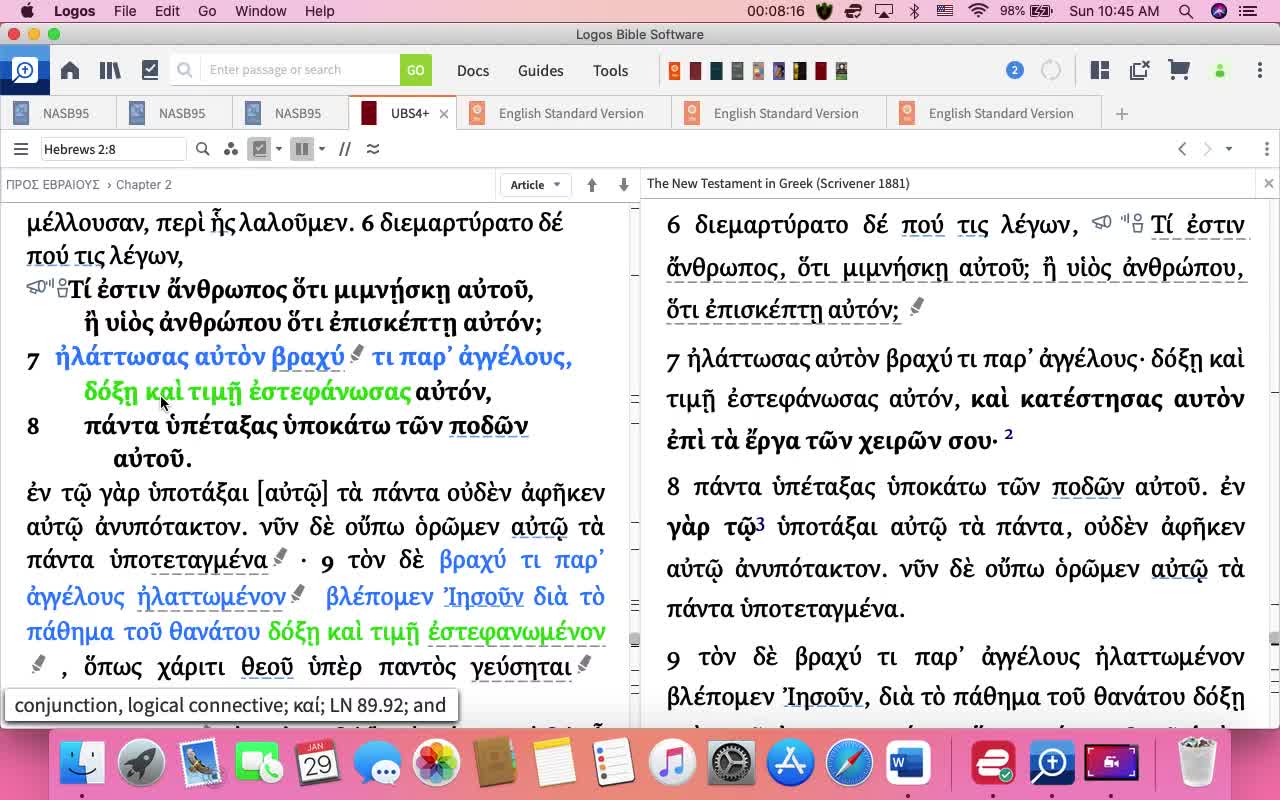The width and height of the screenshot is (1280, 800).
Task: Click the Chapter 2 breadcrumb
Action: (144, 184)
